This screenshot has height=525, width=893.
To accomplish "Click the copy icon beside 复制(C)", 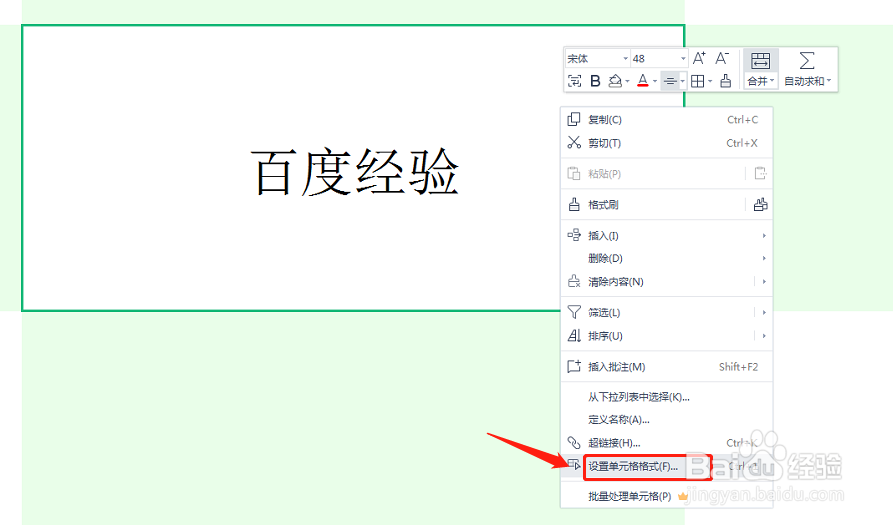I will coord(574,119).
